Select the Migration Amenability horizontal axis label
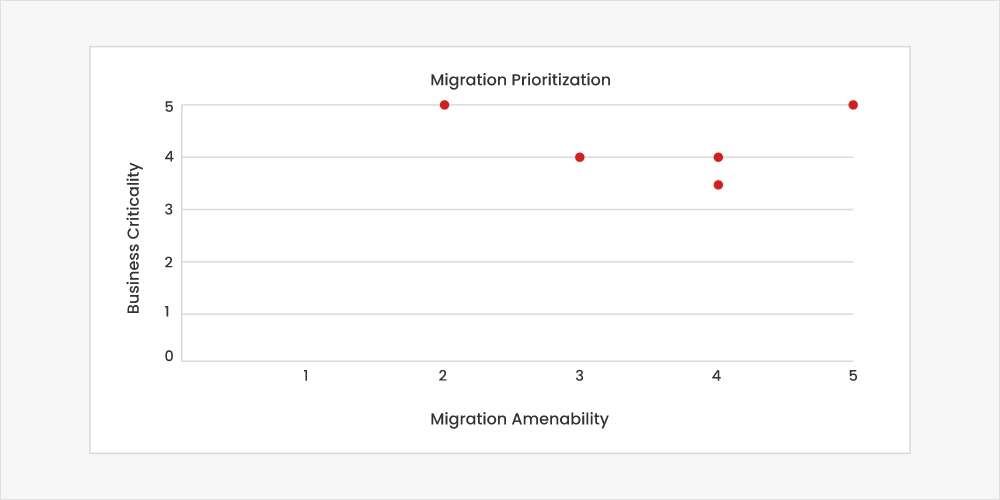The image size is (1000, 500). coord(519,419)
